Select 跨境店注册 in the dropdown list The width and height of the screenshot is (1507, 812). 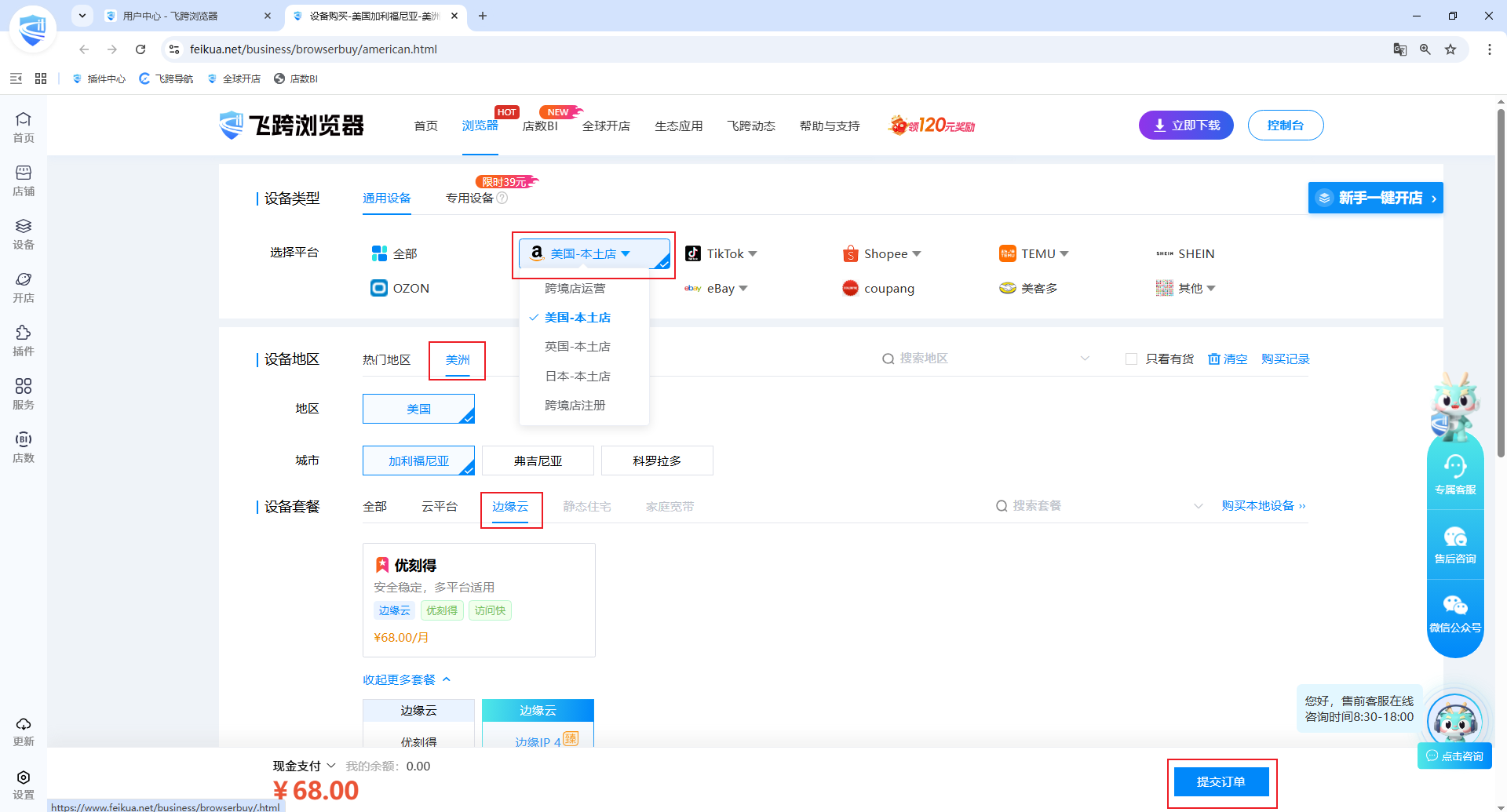(x=575, y=406)
